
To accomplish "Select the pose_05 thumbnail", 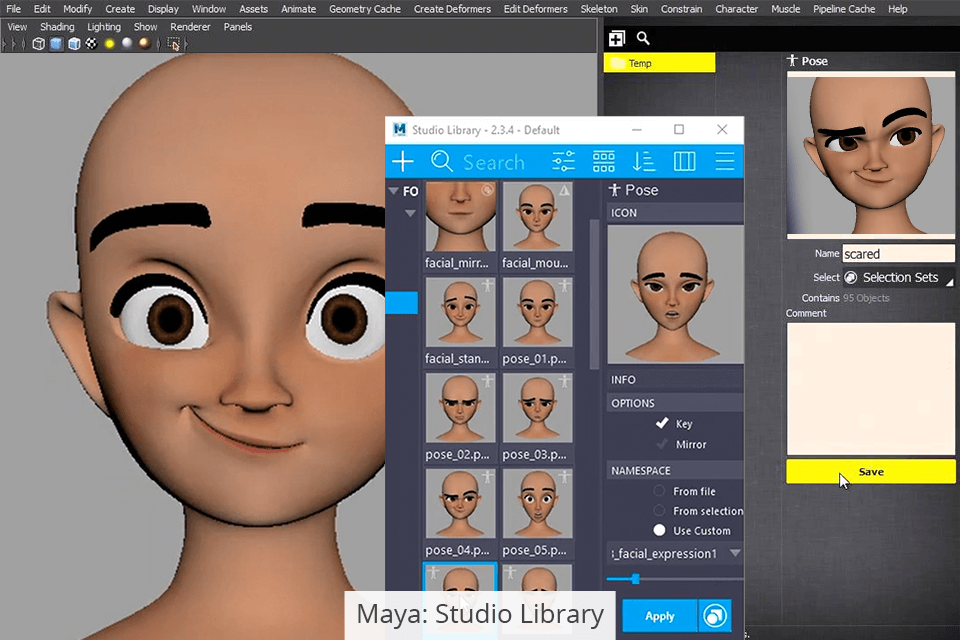I will (x=537, y=503).
